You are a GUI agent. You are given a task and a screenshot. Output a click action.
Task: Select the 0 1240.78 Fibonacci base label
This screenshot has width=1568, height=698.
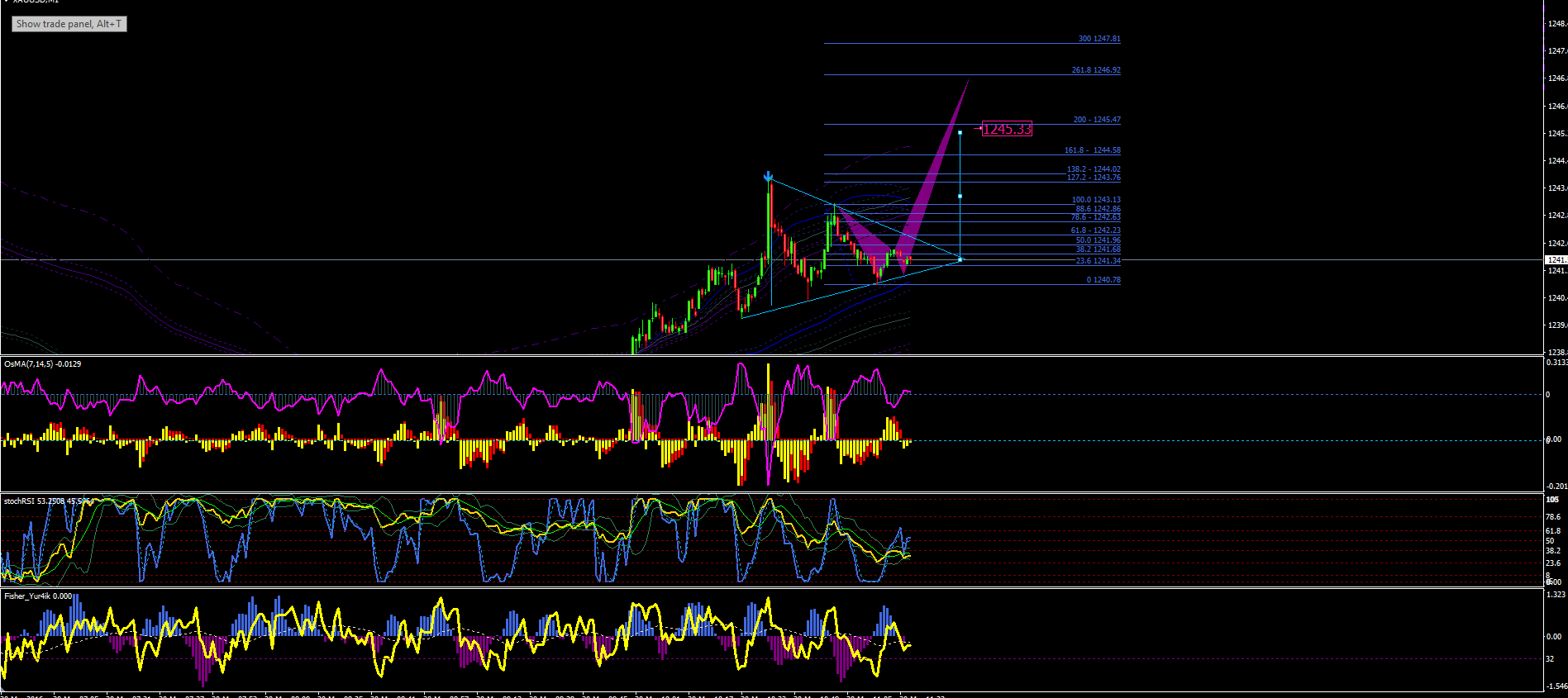pyautogui.click(x=1103, y=280)
